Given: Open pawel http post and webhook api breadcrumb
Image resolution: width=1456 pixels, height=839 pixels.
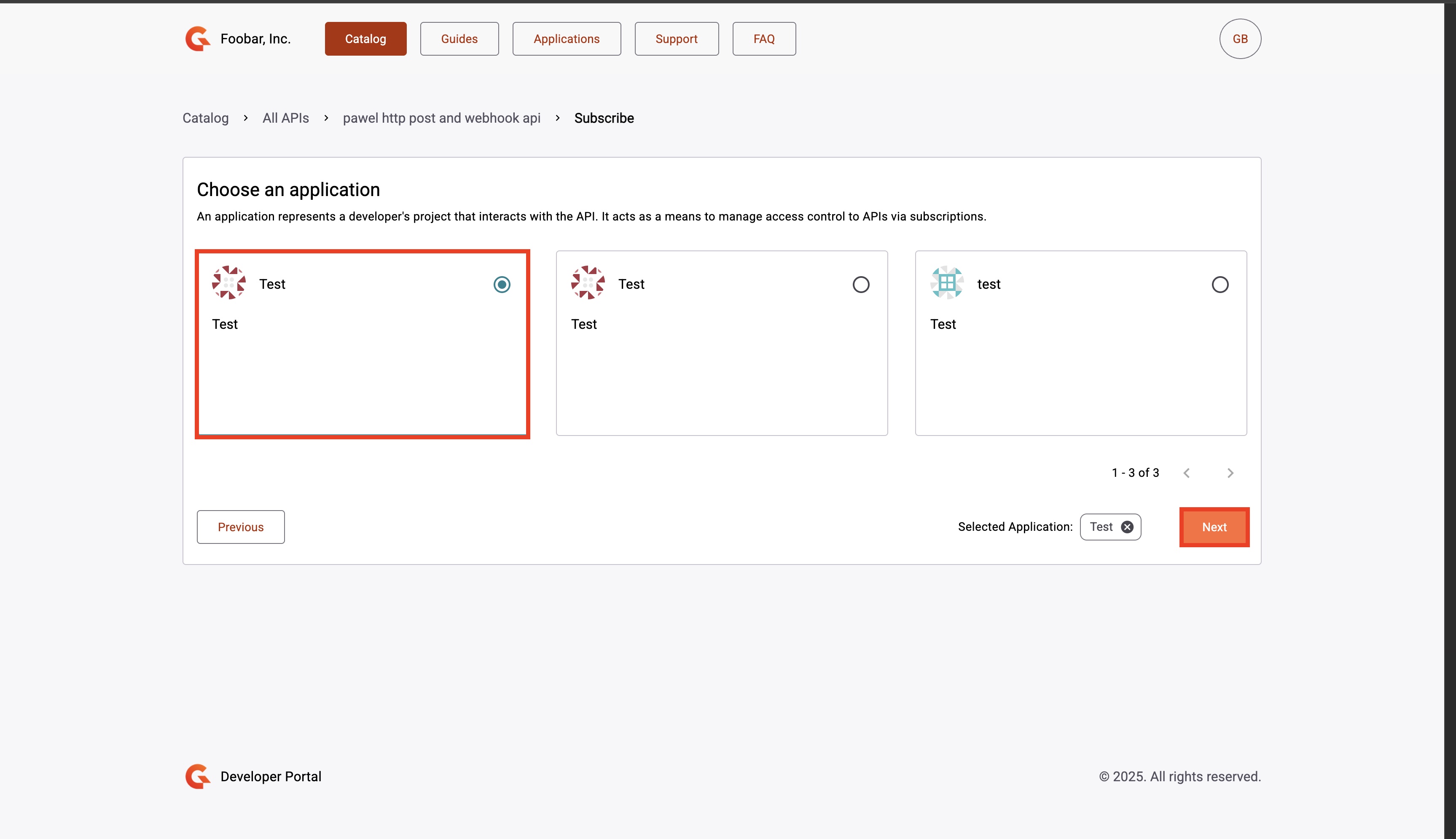Looking at the screenshot, I should click(x=441, y=118).
